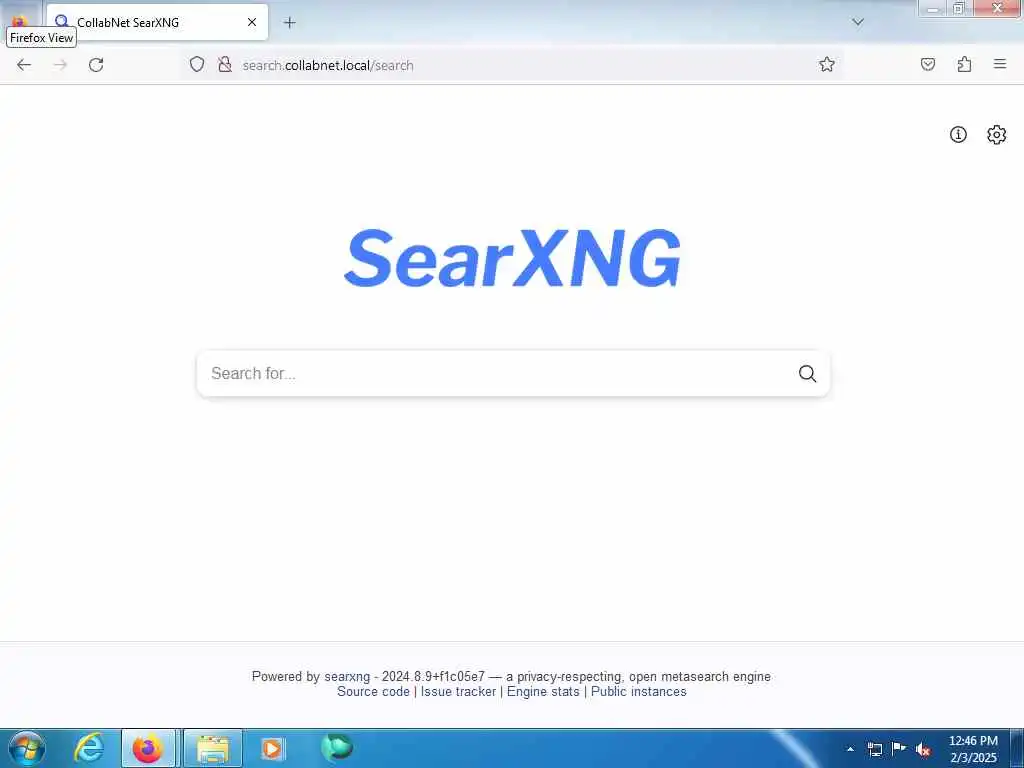This screenshot has height=768, width=1024.
Task: Open a new tab with plus button
Action: [289, 23]
